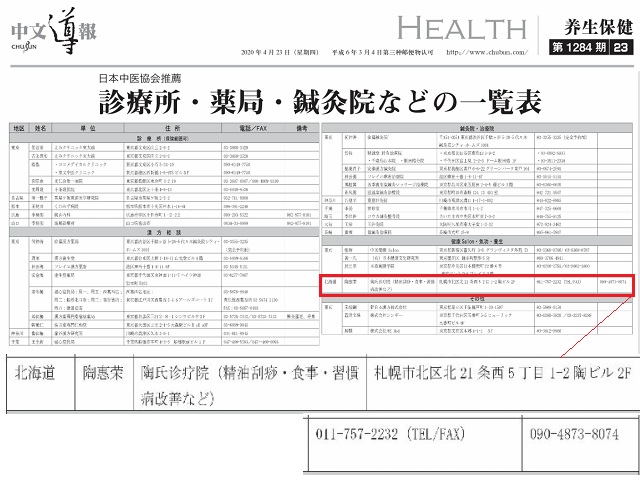Click the 第1284期 issue number label
Image resolution: width=640 pixels, height=480 pixels.
pos(579,47)
